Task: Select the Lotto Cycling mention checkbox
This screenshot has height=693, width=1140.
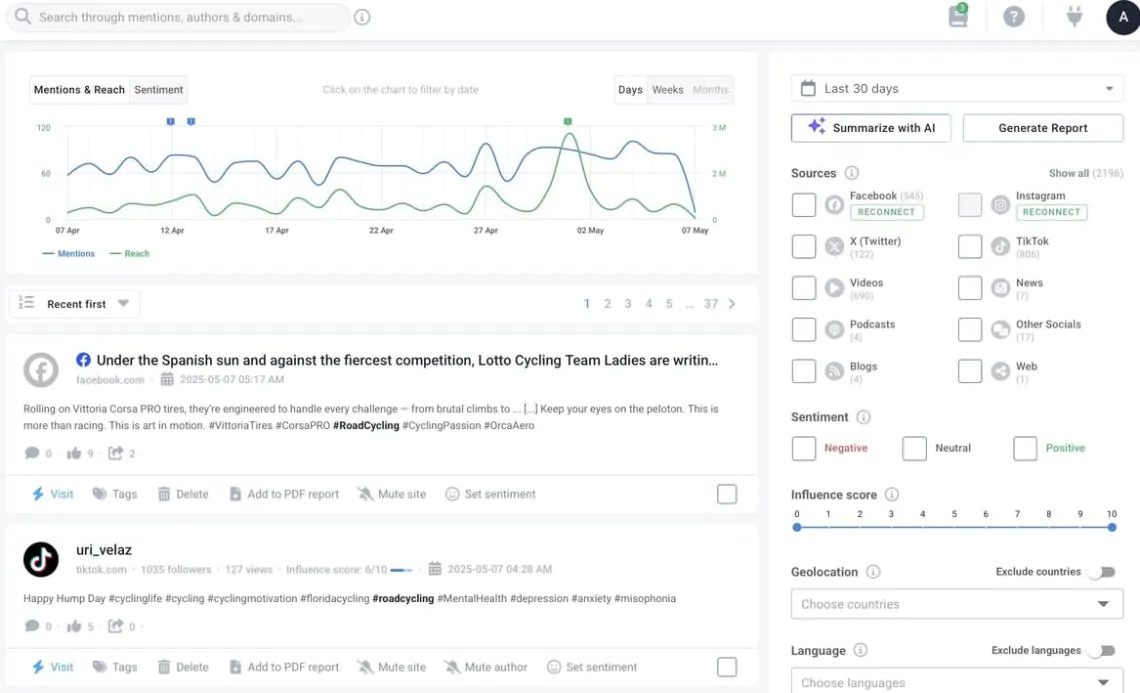Action: click(x=727, y=494)
